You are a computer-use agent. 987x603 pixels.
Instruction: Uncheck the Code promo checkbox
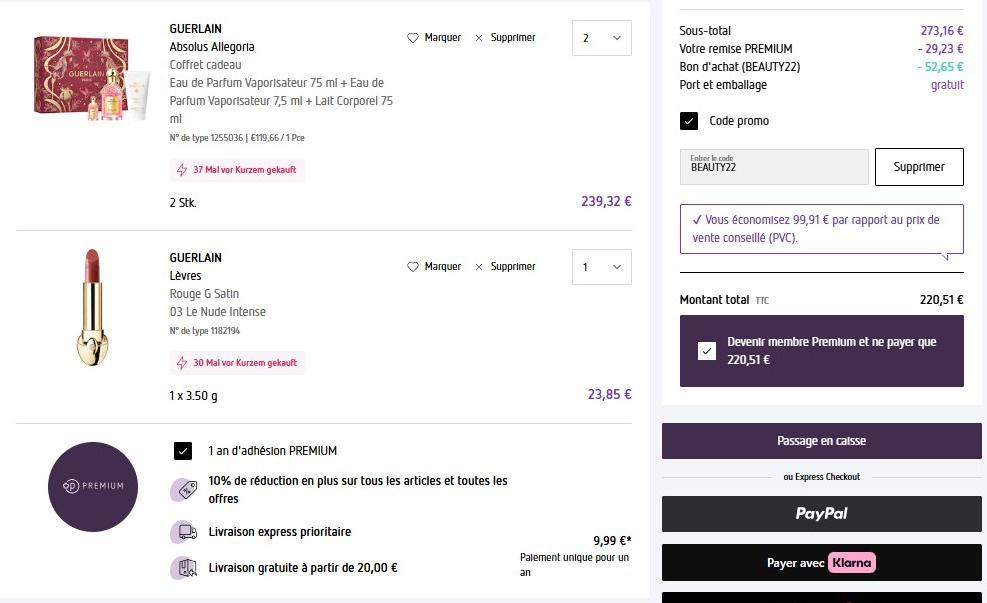689,121
